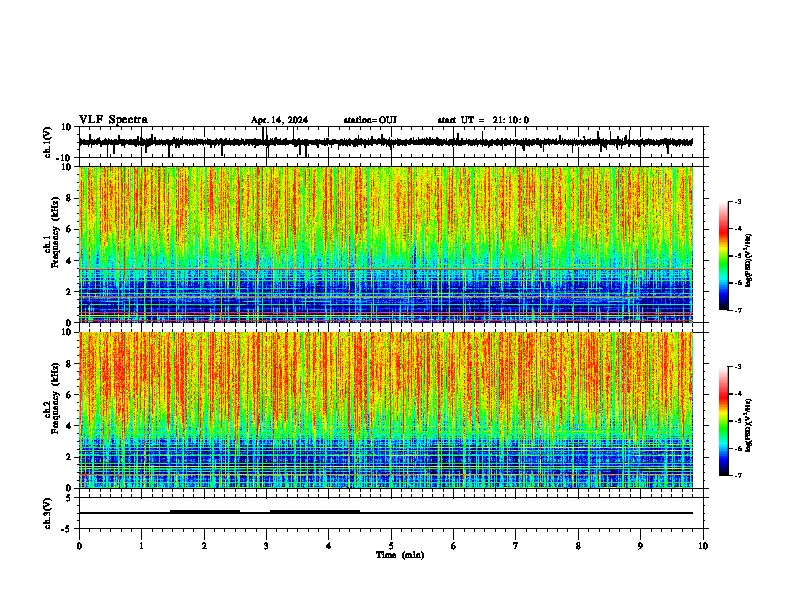
Task: Click the 'station=OUJ' label
Action: pos(370,120)
